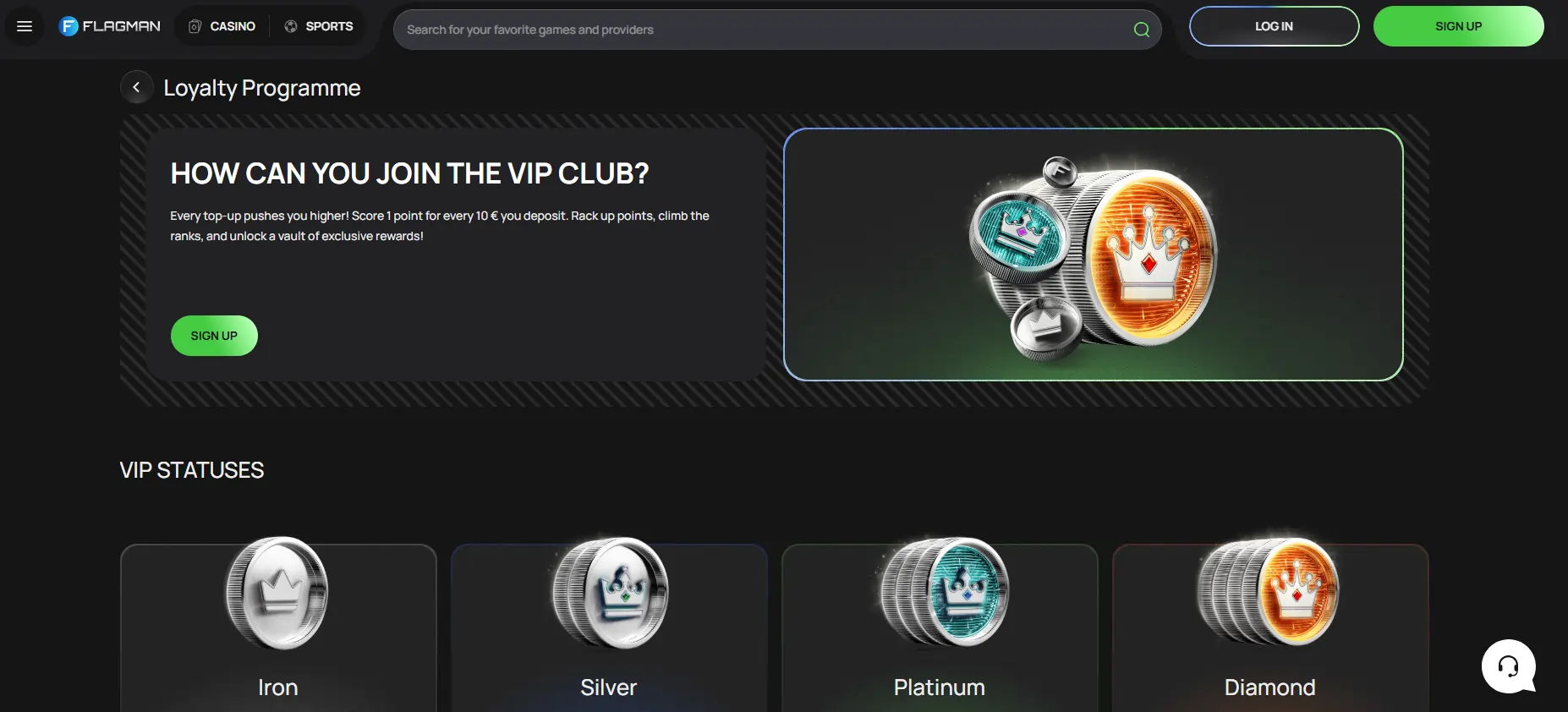Viewport: 1568px width, 712px height.
Task: Click the VIP coins banner image
Action: 1093,255
